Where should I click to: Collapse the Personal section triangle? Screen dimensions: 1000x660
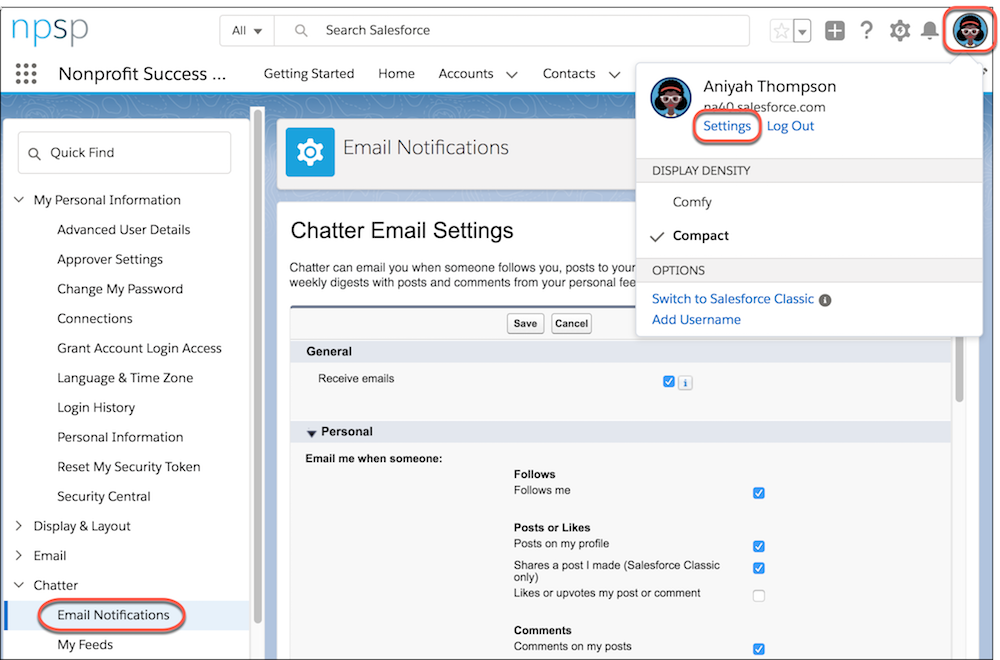[311, 433]
